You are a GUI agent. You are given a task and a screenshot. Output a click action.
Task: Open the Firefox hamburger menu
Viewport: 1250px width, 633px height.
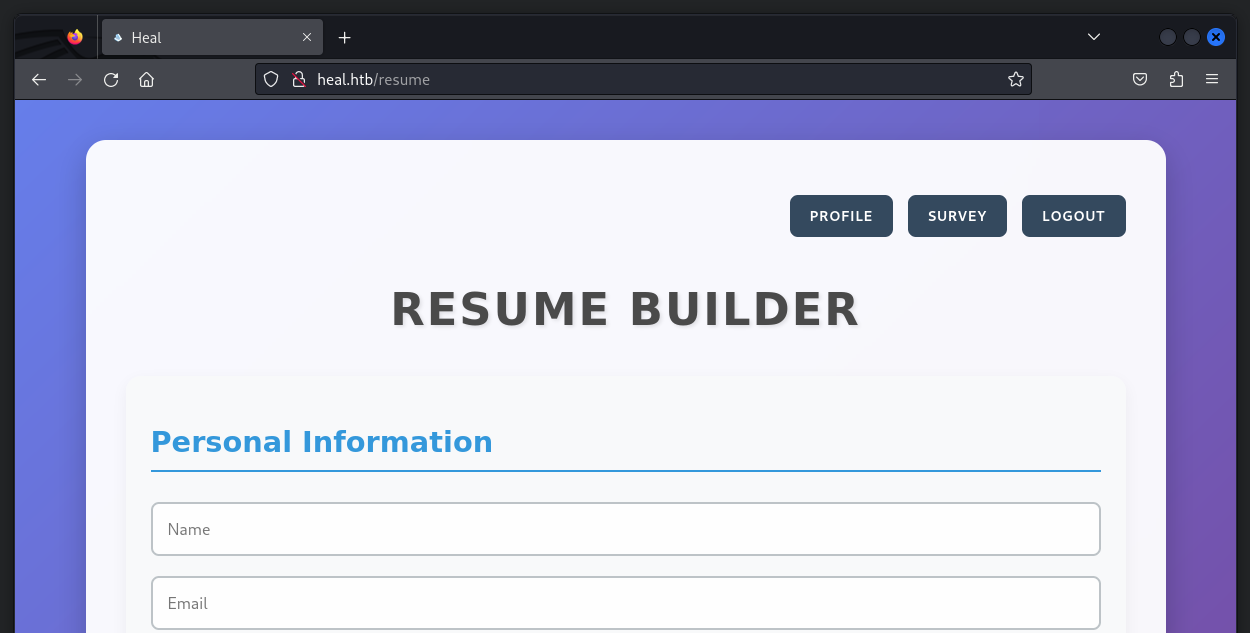coord(1212,80)
